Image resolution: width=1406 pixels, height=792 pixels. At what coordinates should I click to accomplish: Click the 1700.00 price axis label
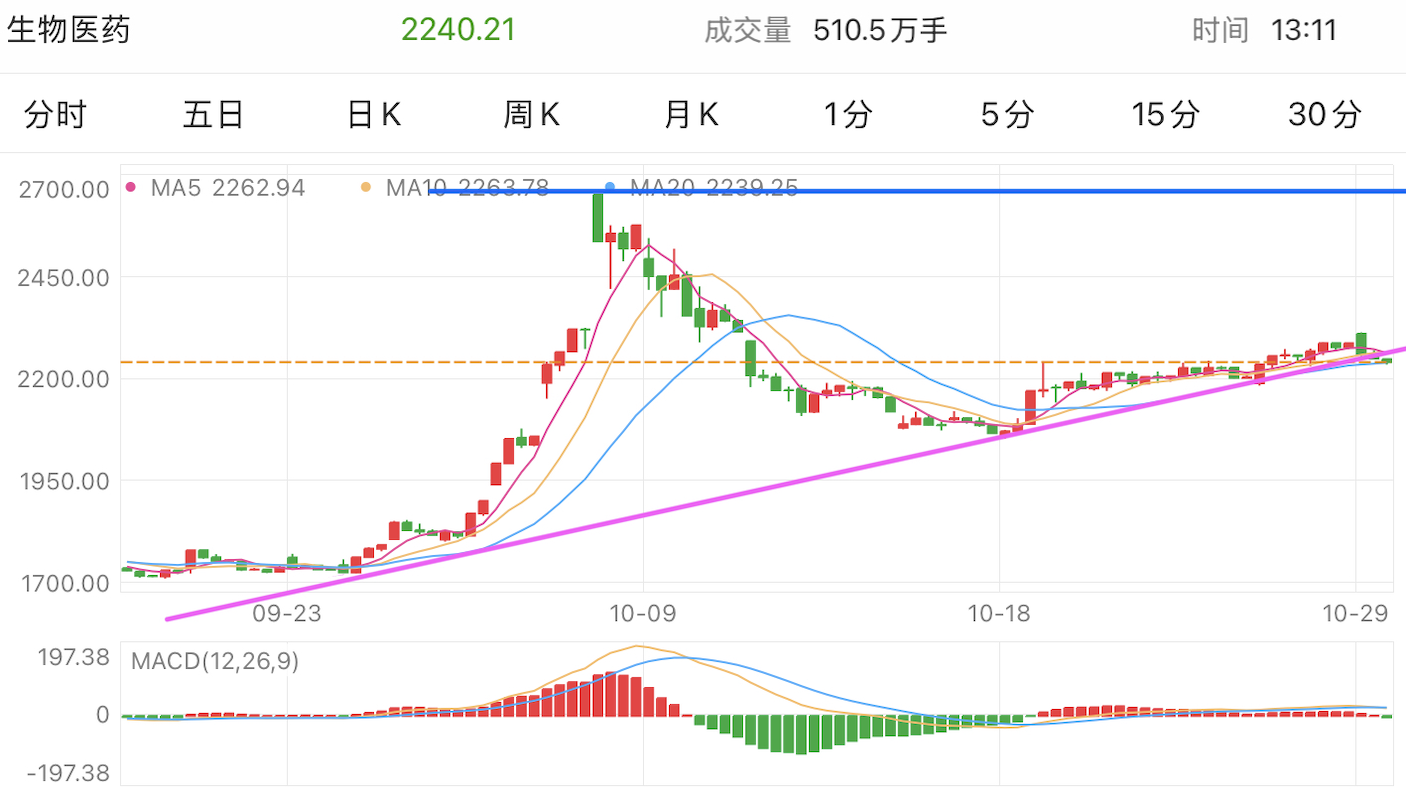[x=64, y=582]
